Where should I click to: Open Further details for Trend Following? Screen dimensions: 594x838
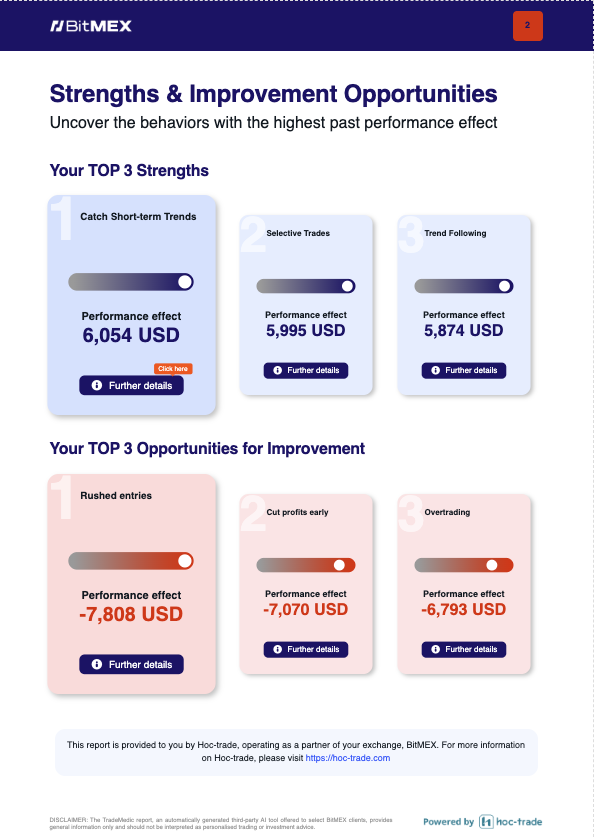point(464,370)
